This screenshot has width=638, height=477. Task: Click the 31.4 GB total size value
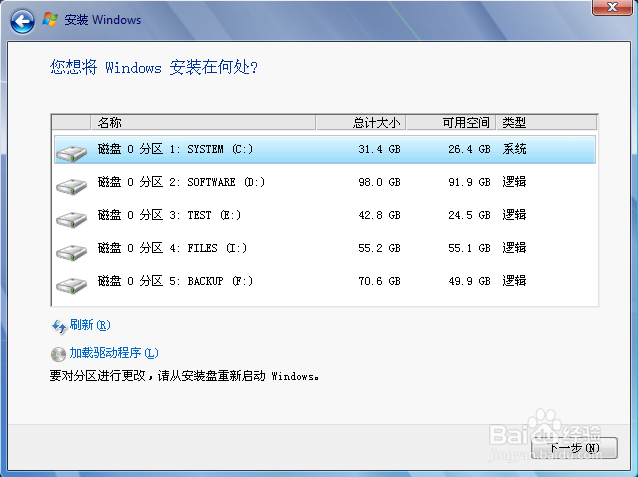point(379,149)
